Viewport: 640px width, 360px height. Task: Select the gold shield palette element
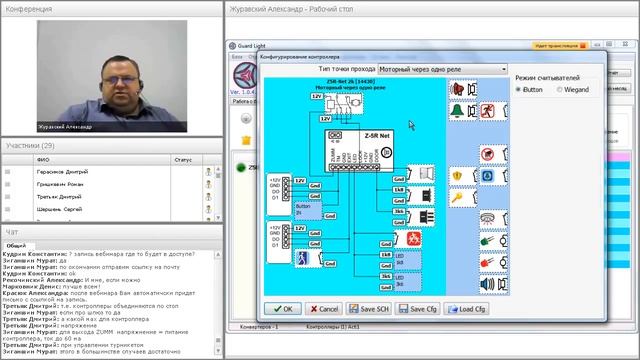point(463,176)
